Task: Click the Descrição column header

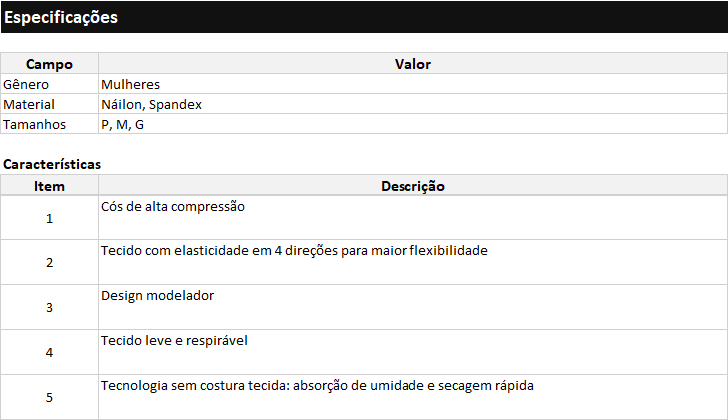Action: coord(413,186)
